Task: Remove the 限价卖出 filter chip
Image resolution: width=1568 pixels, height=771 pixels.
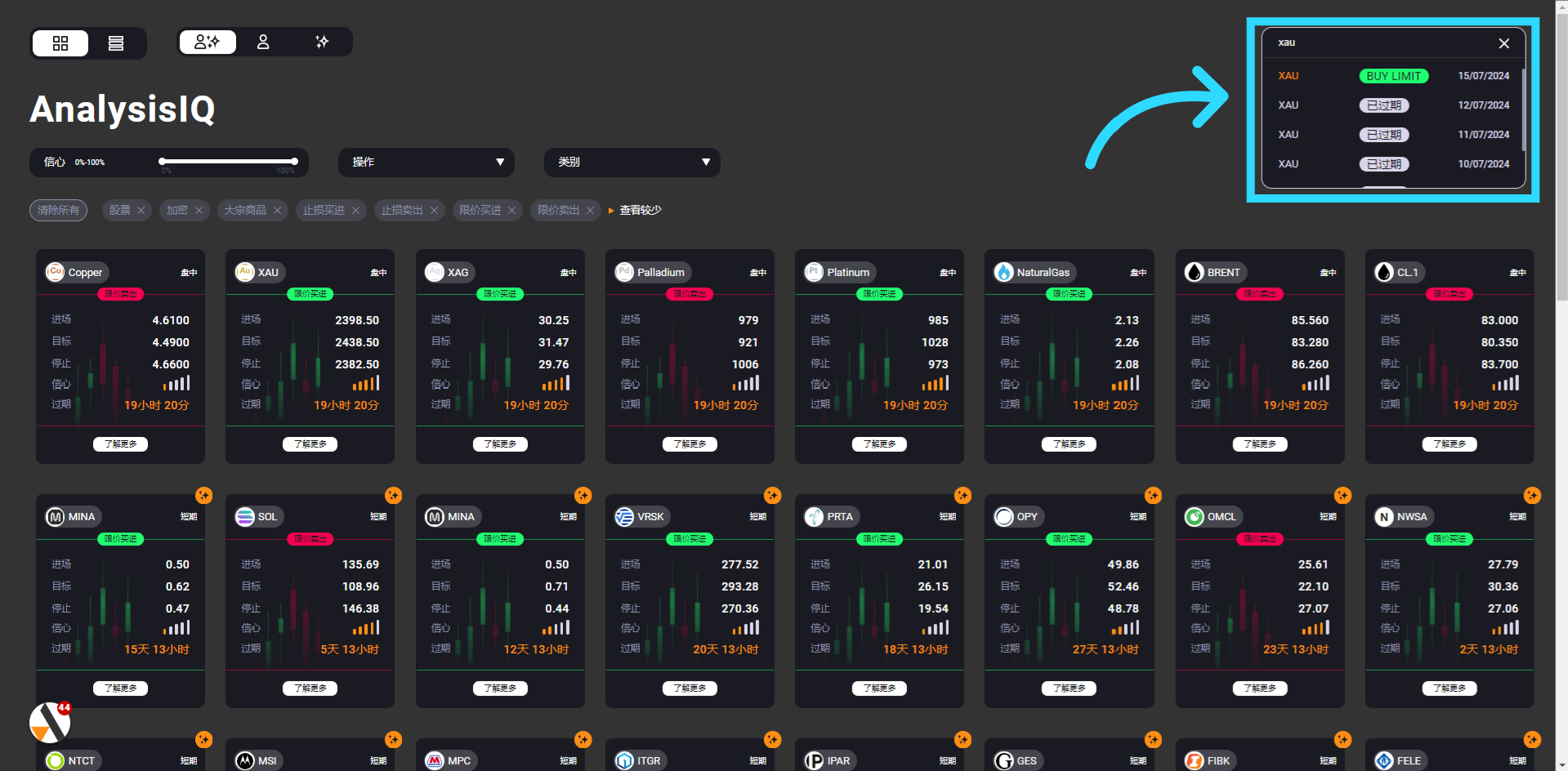Action: 590,211
